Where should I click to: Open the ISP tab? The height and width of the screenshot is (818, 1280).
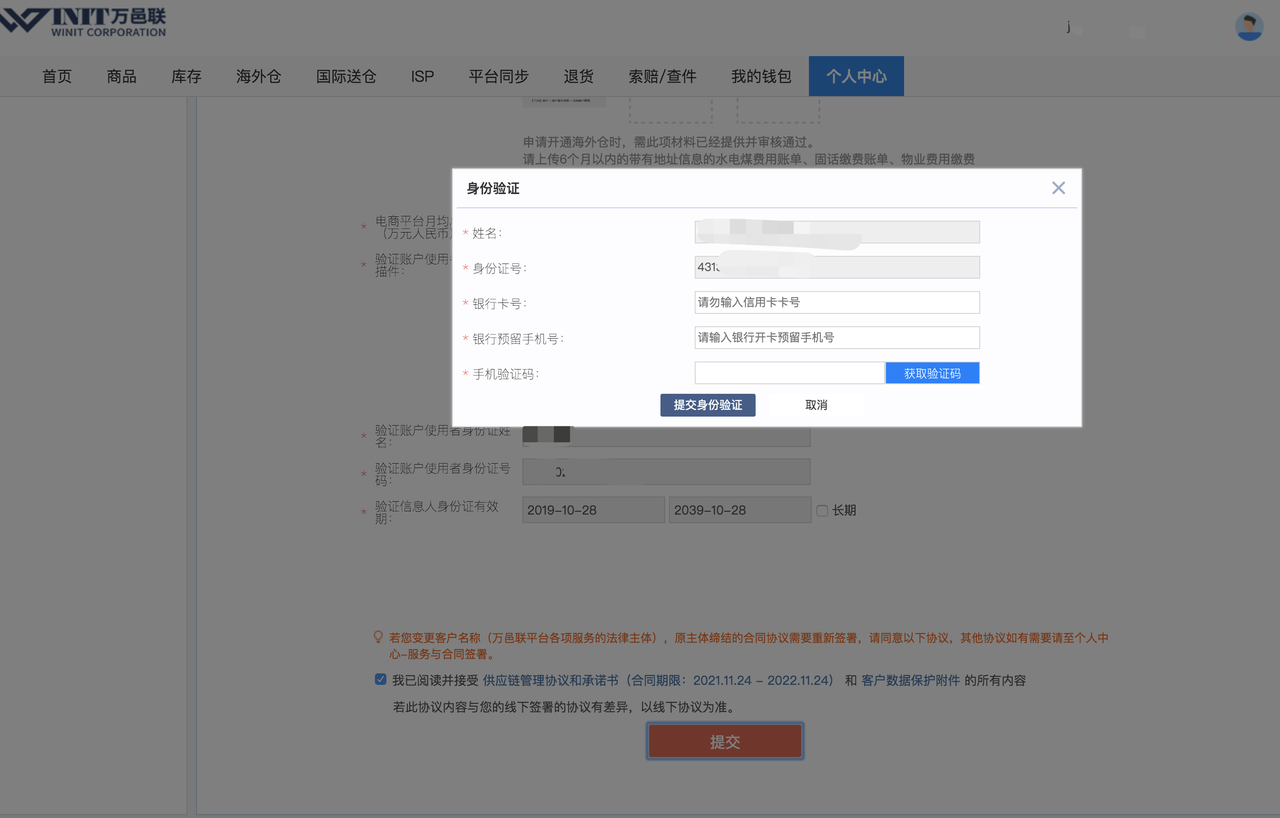coord(423,76)
